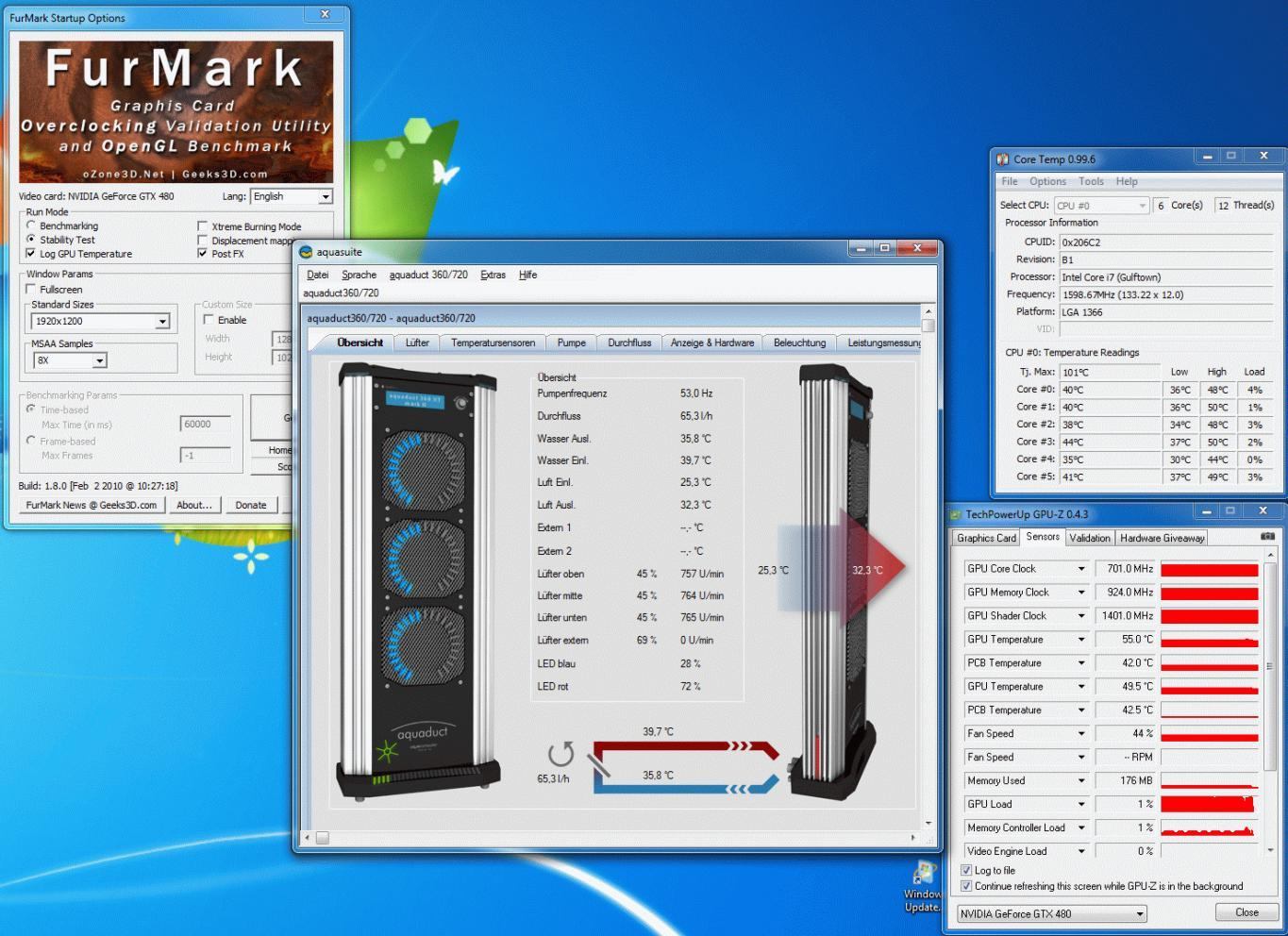Image resolution: width=1288 pixels, height=936 pixels.
Task: Click the About... button in FurMark
Action: tap(194, 505)
